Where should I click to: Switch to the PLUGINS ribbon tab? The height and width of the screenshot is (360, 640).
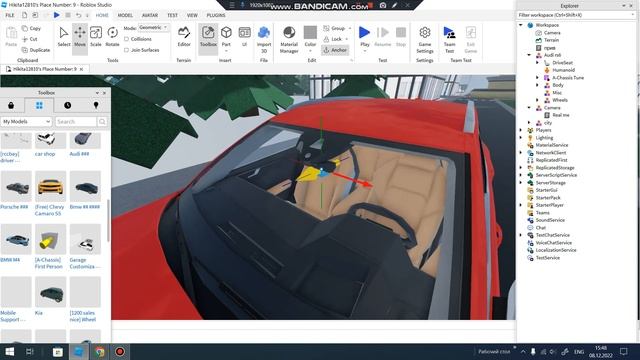coord(216,15)
